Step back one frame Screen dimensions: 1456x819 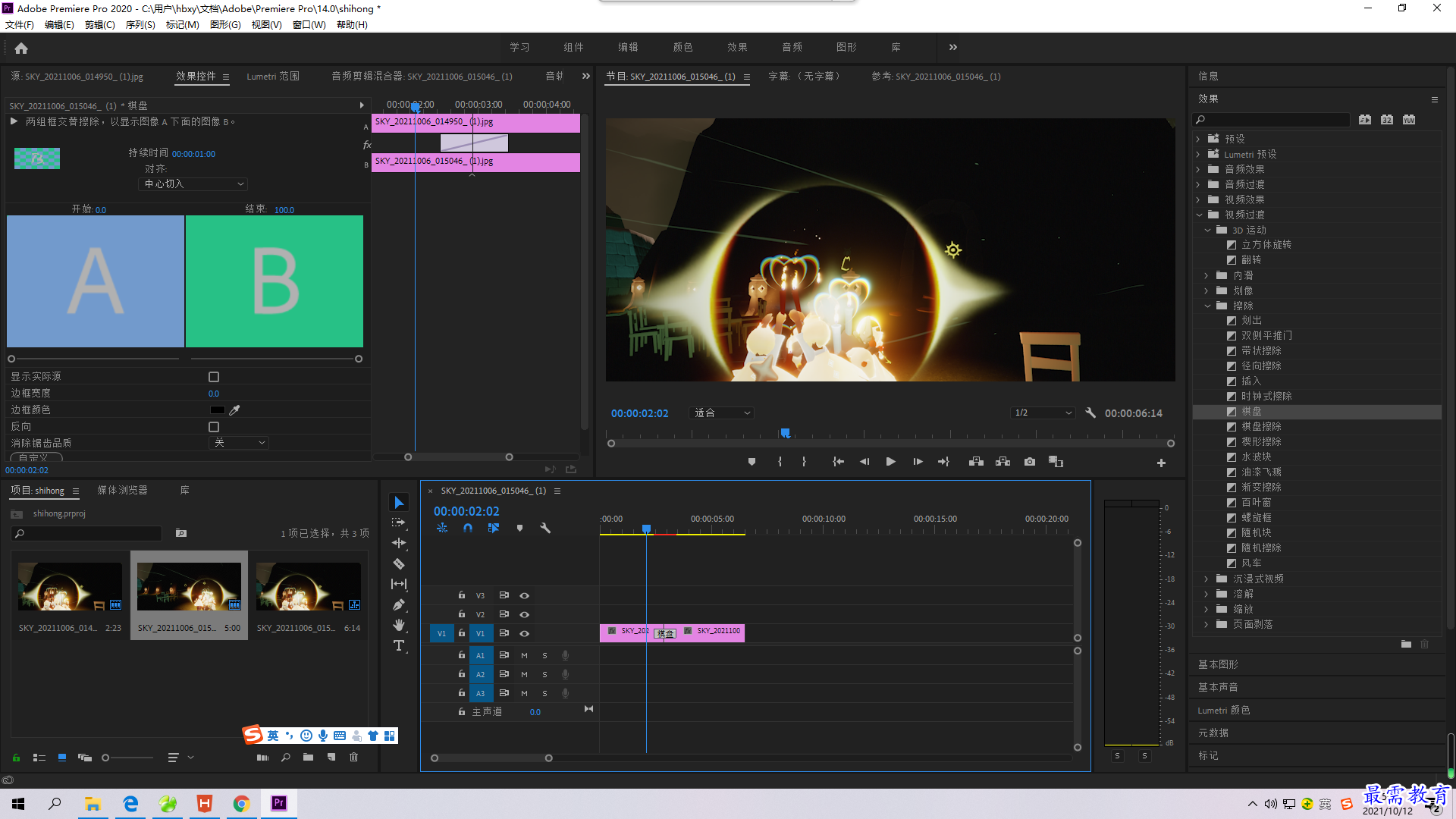(x=864, y=462)
